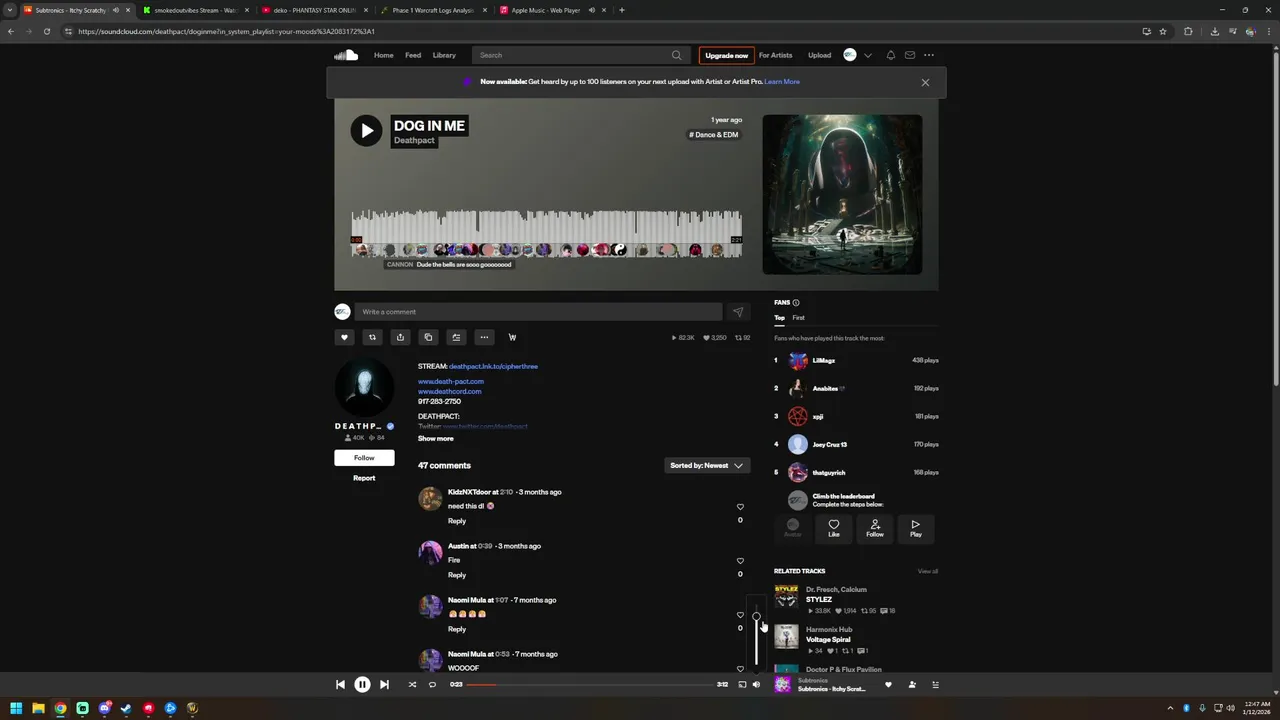Expand description with Show more
This screenshot has height=720, width=1280.
pos(435,439)
